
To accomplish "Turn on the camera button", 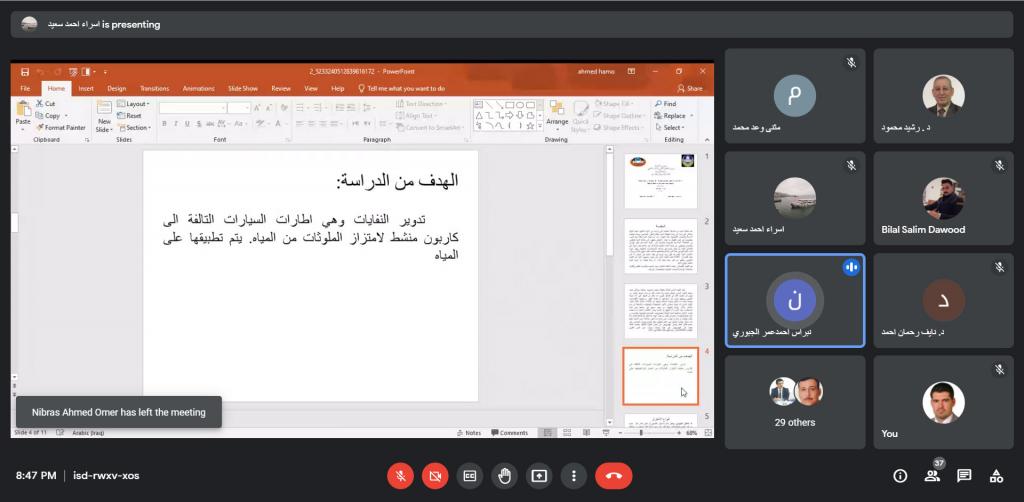I will coord(435,476).
